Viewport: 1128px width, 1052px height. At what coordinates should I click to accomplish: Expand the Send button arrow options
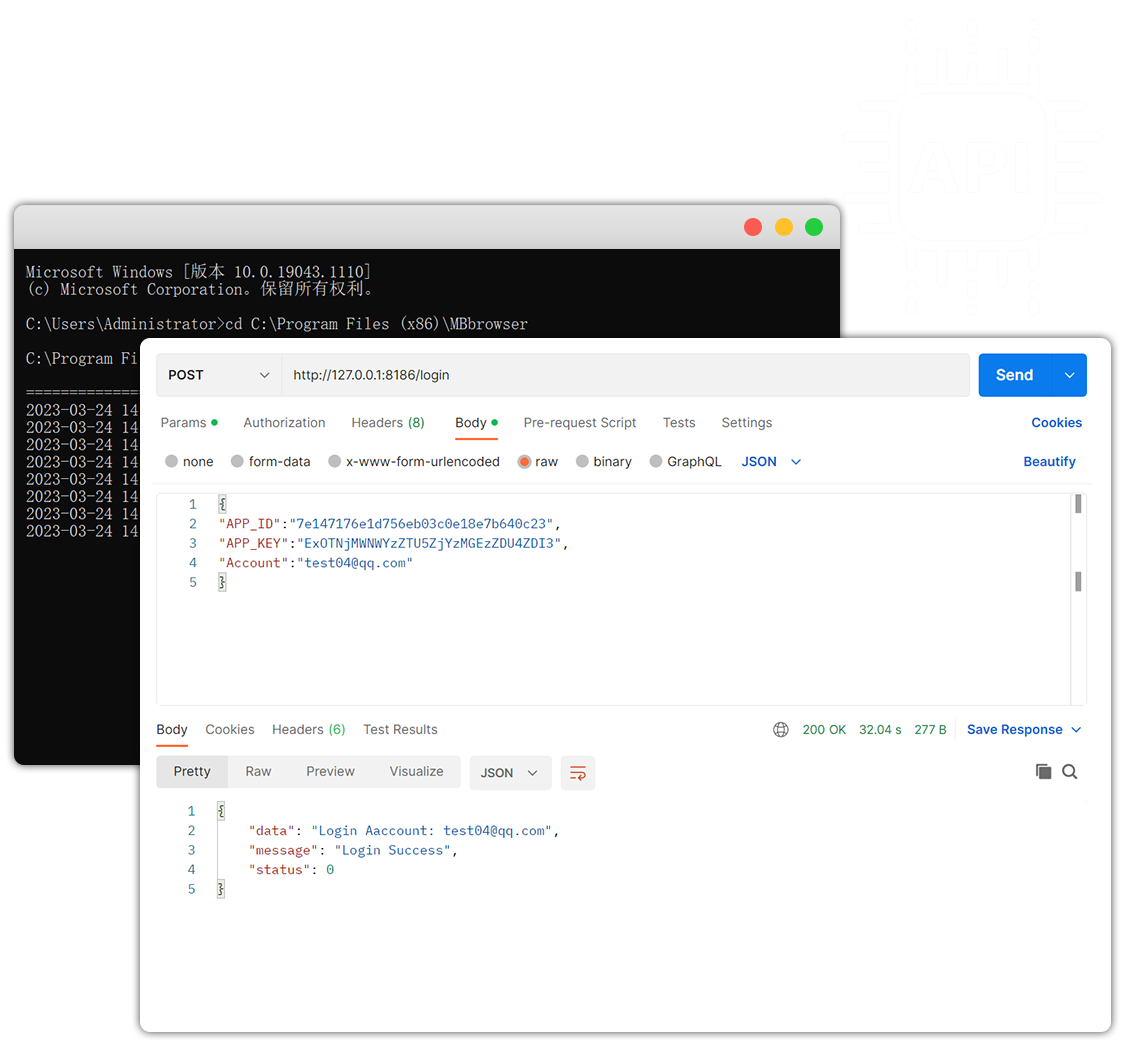[x=1069, y=375]
